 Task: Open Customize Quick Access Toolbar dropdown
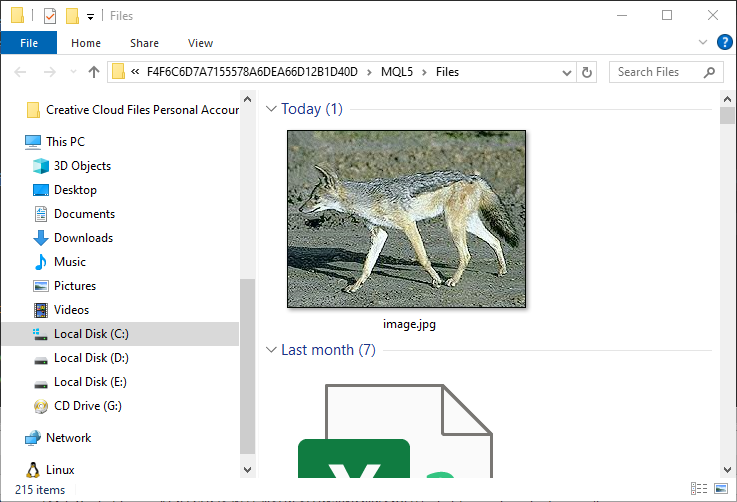tap(90, 16)
